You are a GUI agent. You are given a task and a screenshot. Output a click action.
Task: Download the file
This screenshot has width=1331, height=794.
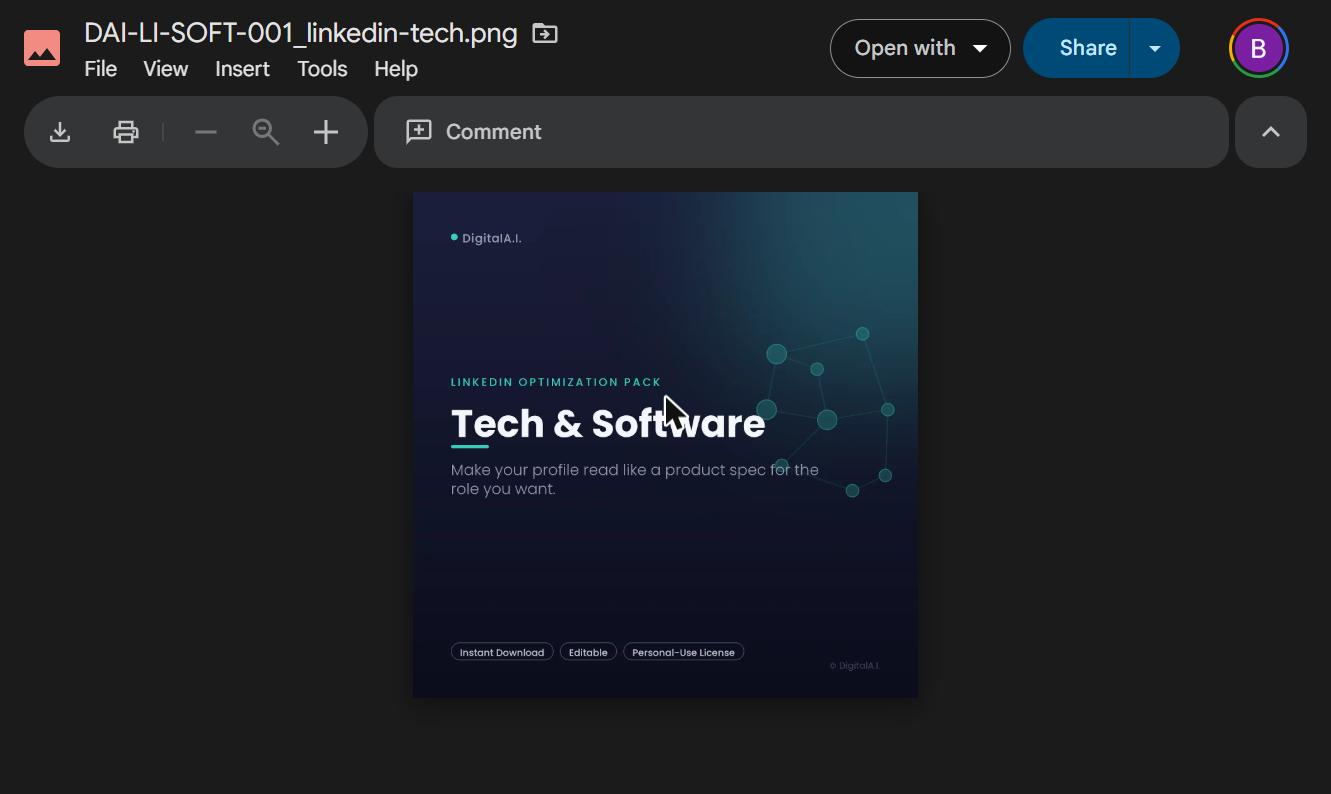(x=60, y=132)
